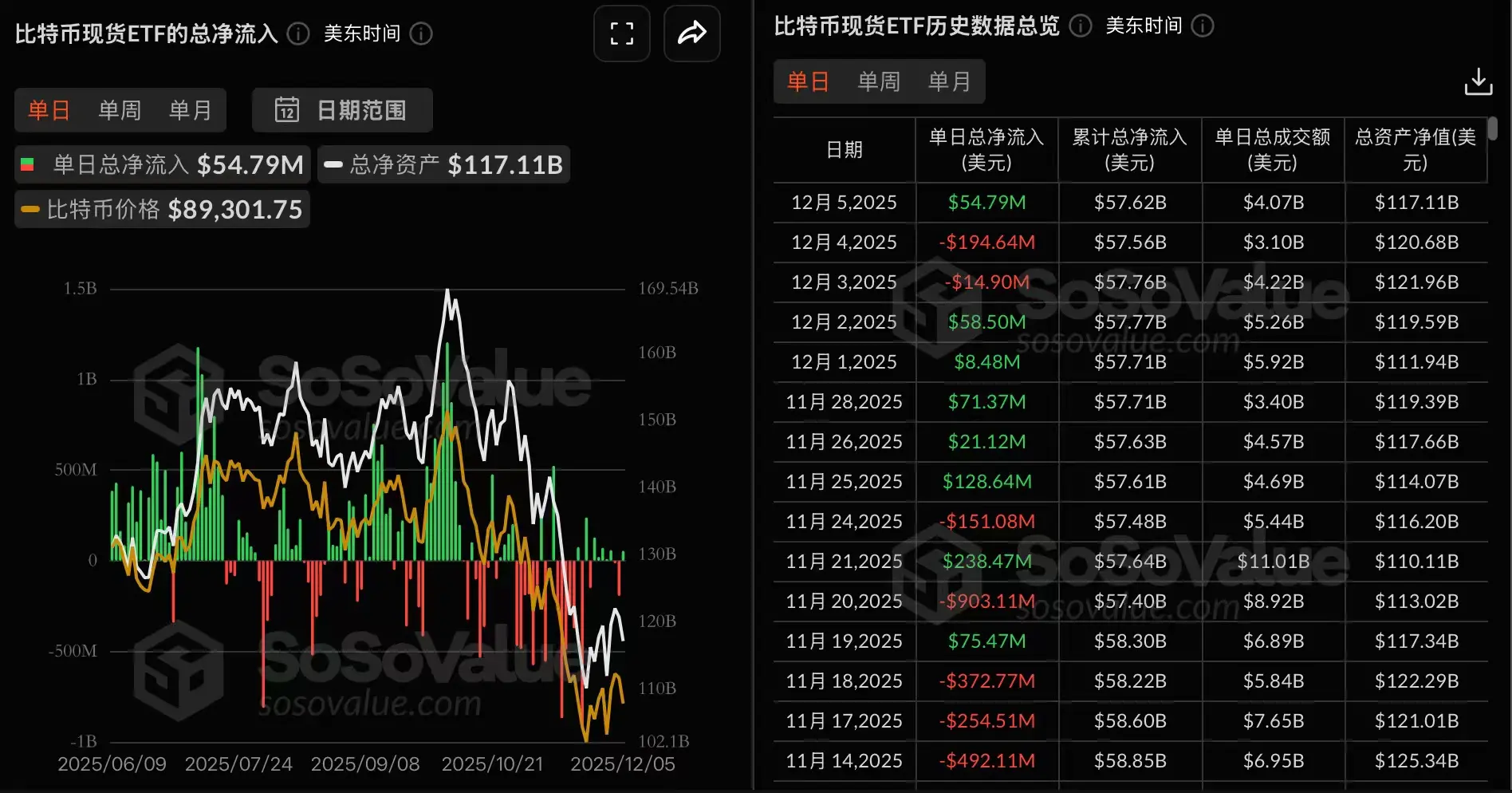Click the info icon beside right panel 美东时间
Screen dimensions: 1512x793
1202,26
